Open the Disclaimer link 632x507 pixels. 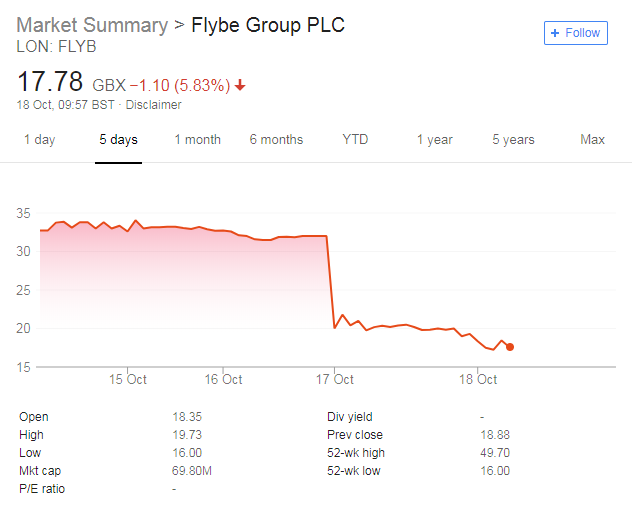(x=153, y=105)
